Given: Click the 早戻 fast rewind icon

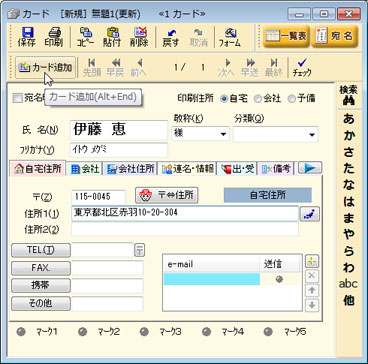Looking at the screenshot, I should click(115, 68).
